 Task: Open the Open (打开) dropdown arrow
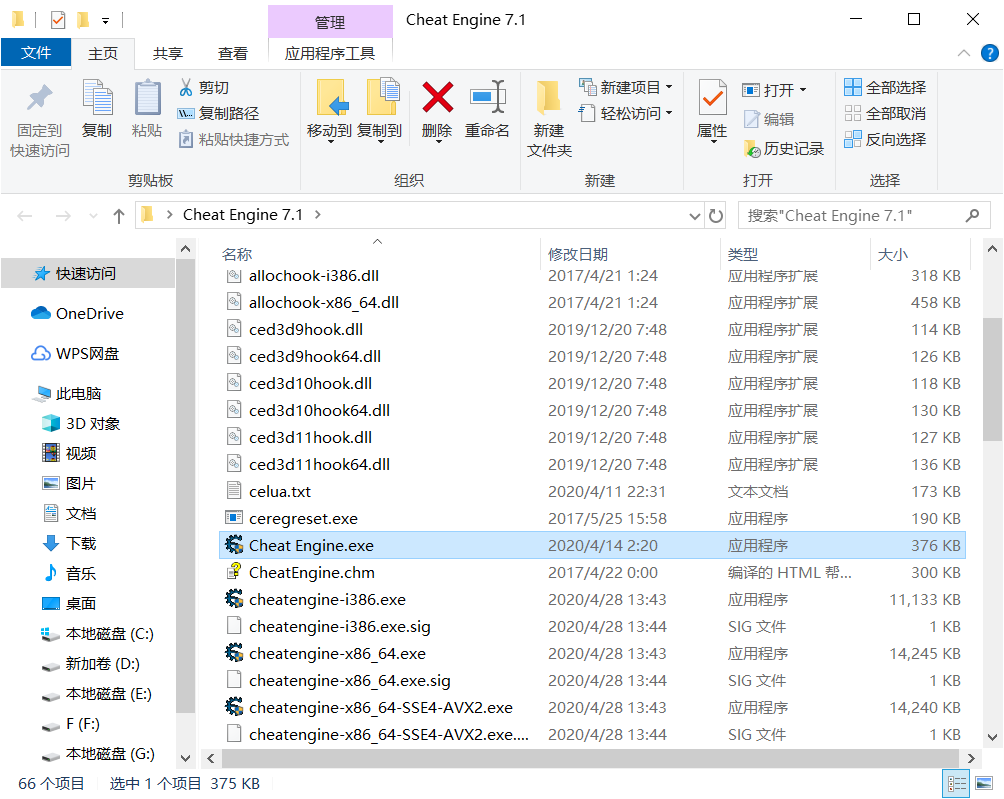pyautogui.click(x=803, y=90)
